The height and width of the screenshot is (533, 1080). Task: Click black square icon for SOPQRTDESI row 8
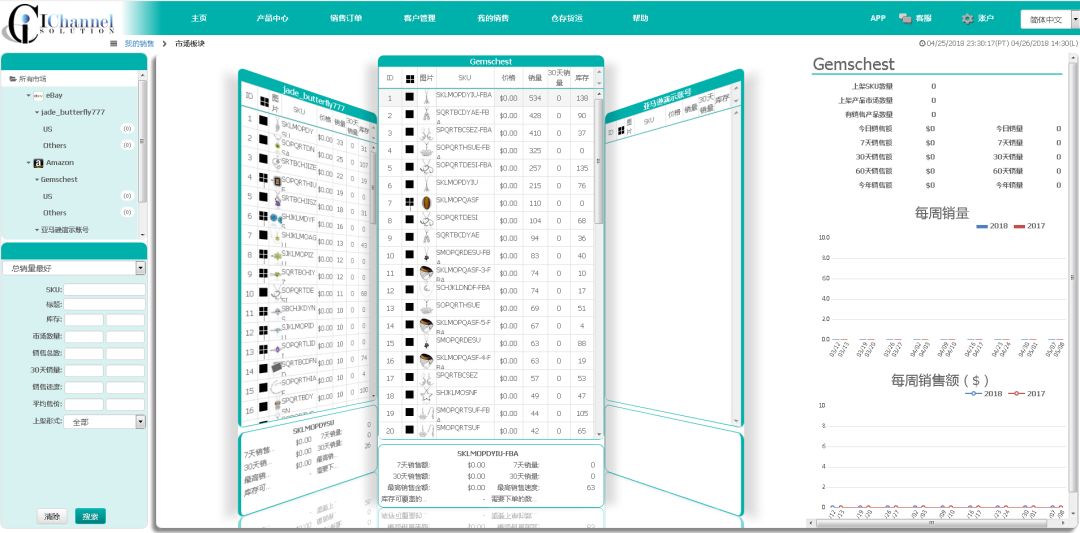[x=410, y=220]
